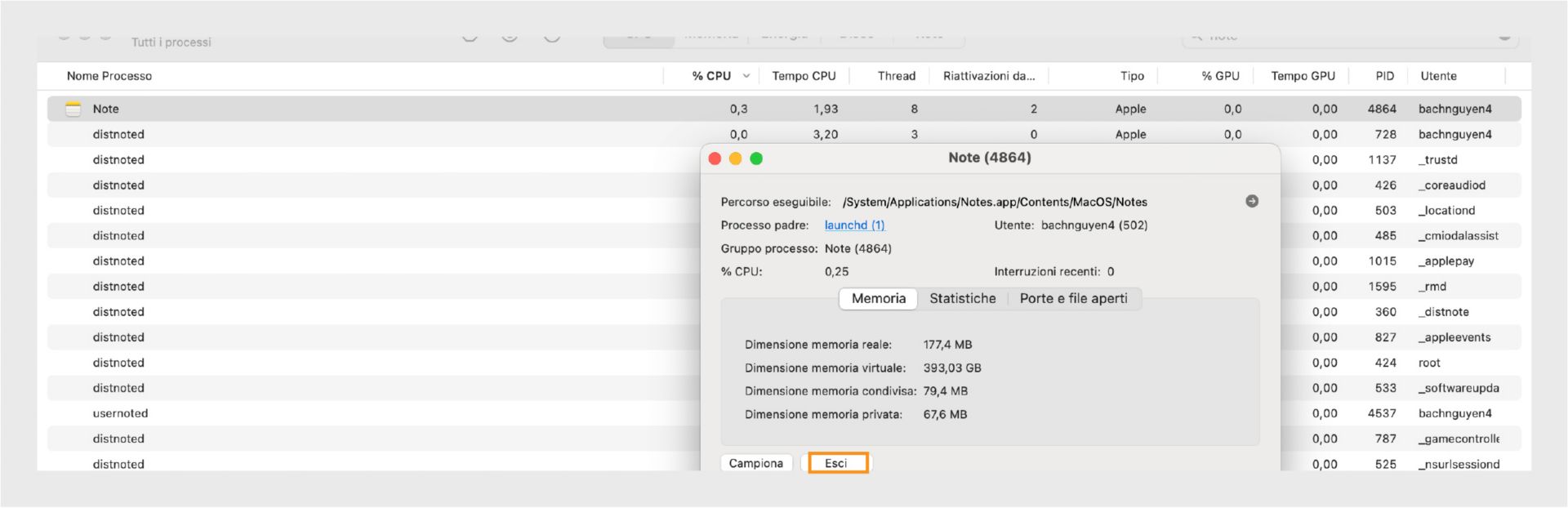The width and height of the screenshot is (1568, 508).
Task: Click PID 4864 in the Note row
Action: click(1382, 109)
